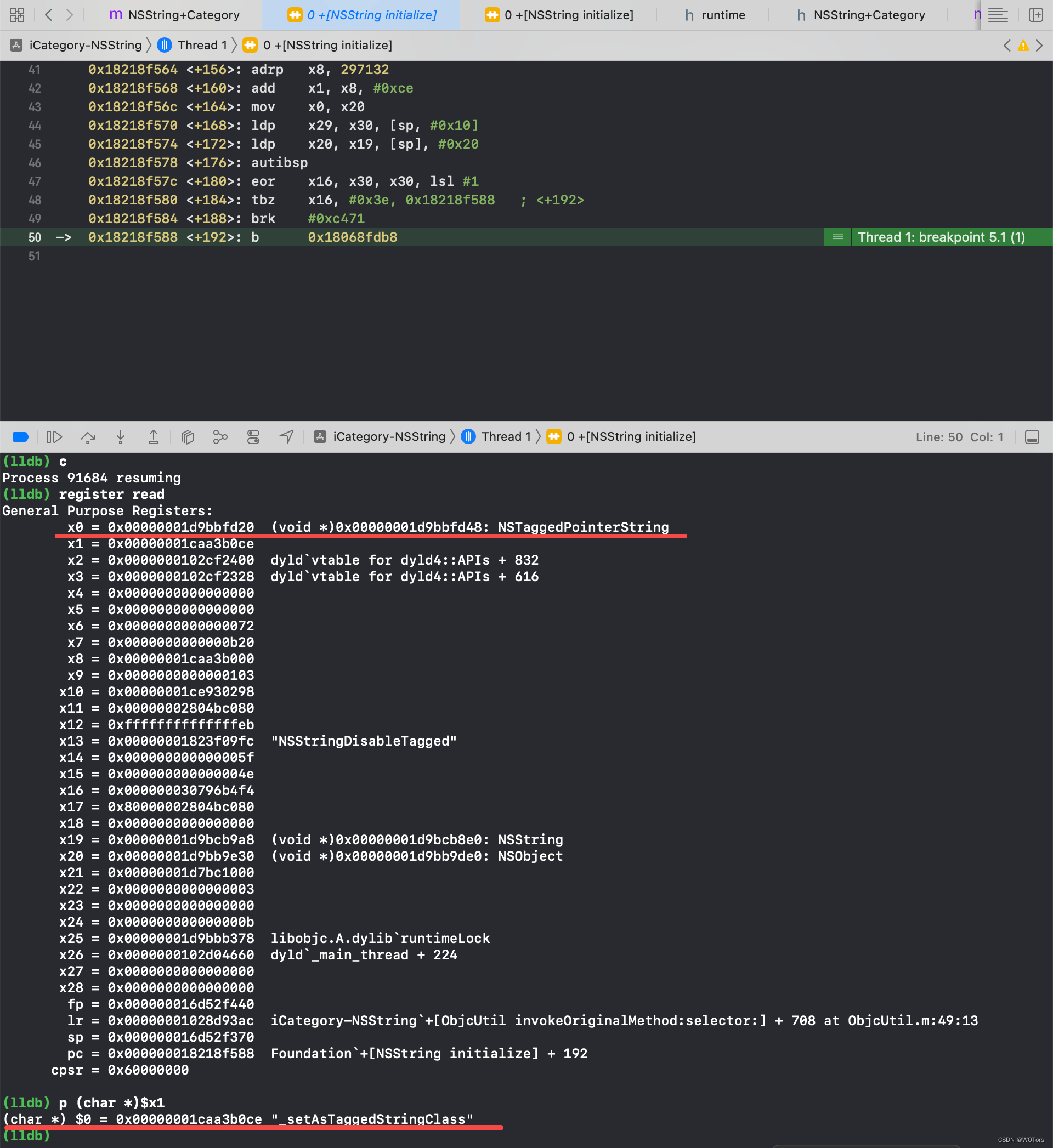This screenshot has width=1053, height=1148.
Task: Click the yellow warning issue icon
Action: pos(1023,46)
